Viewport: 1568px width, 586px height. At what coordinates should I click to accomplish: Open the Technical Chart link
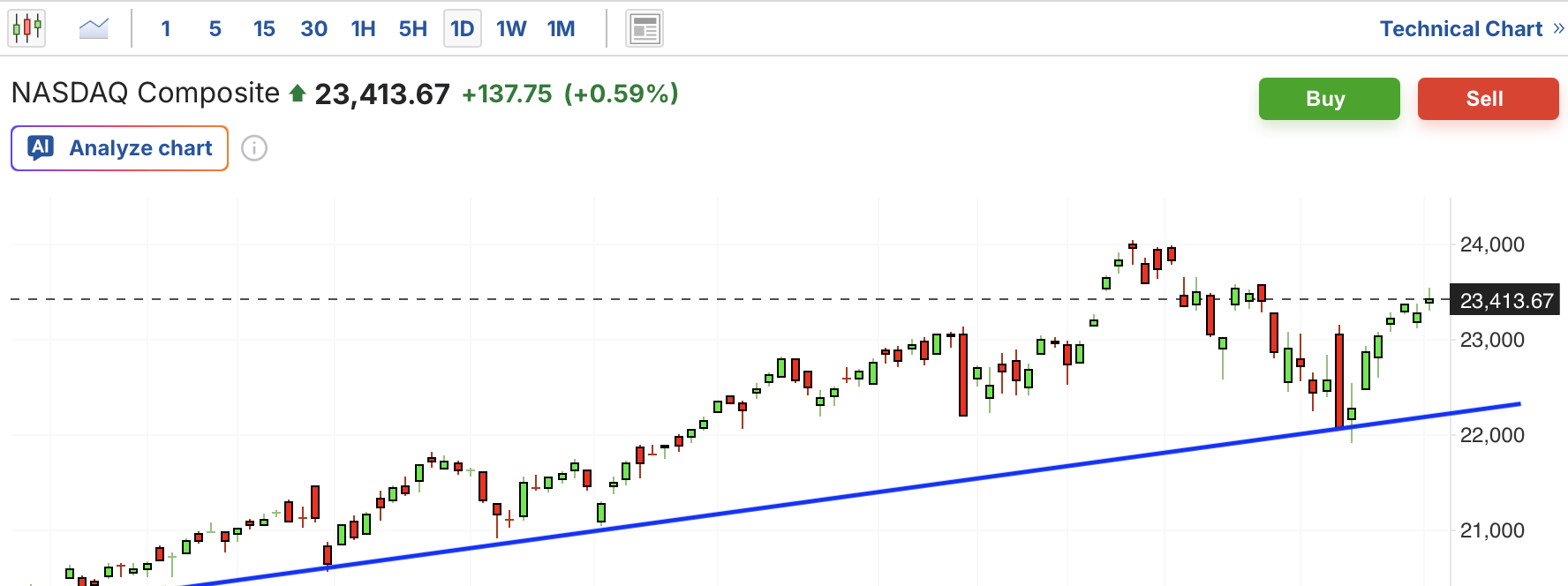point(1460,29)
